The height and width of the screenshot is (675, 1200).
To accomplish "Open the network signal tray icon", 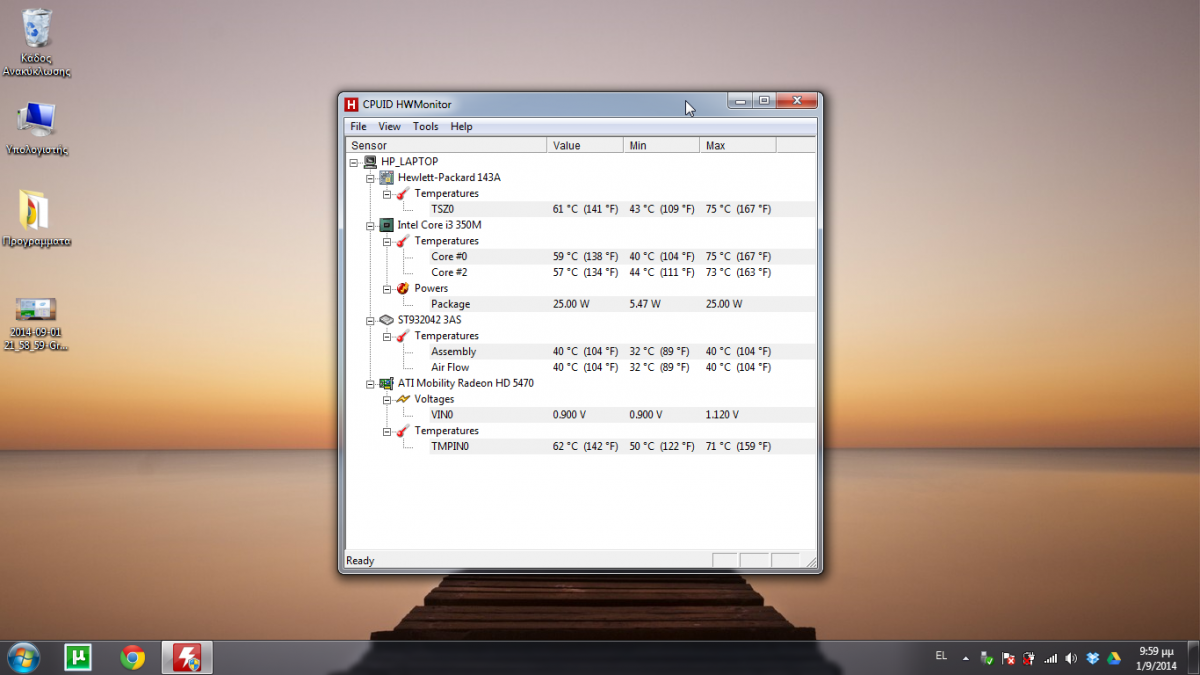I will click(x=1050, y=658).
